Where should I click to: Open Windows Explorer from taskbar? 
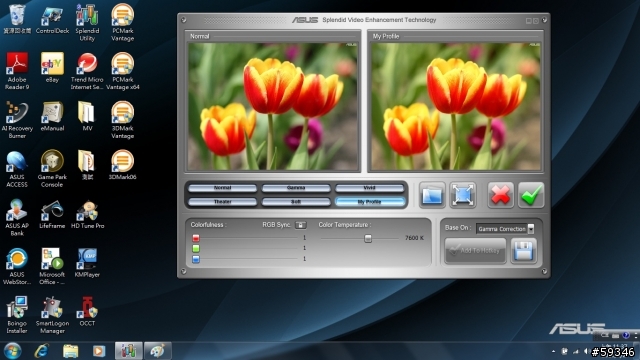pyautogui.click(x=70, y=351)
